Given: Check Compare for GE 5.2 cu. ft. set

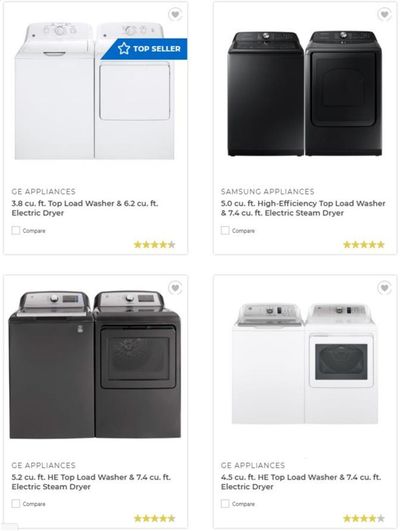Looking at the screenshot, I should pyautogui.click(x=16, y=504).
